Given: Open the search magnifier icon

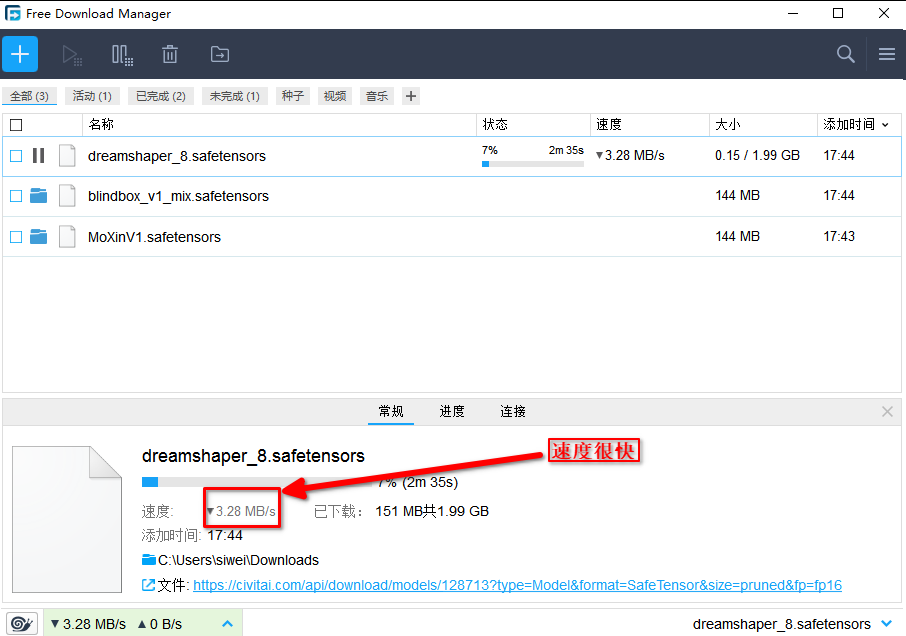Looking at the screenshot, I should click(845, 54).
